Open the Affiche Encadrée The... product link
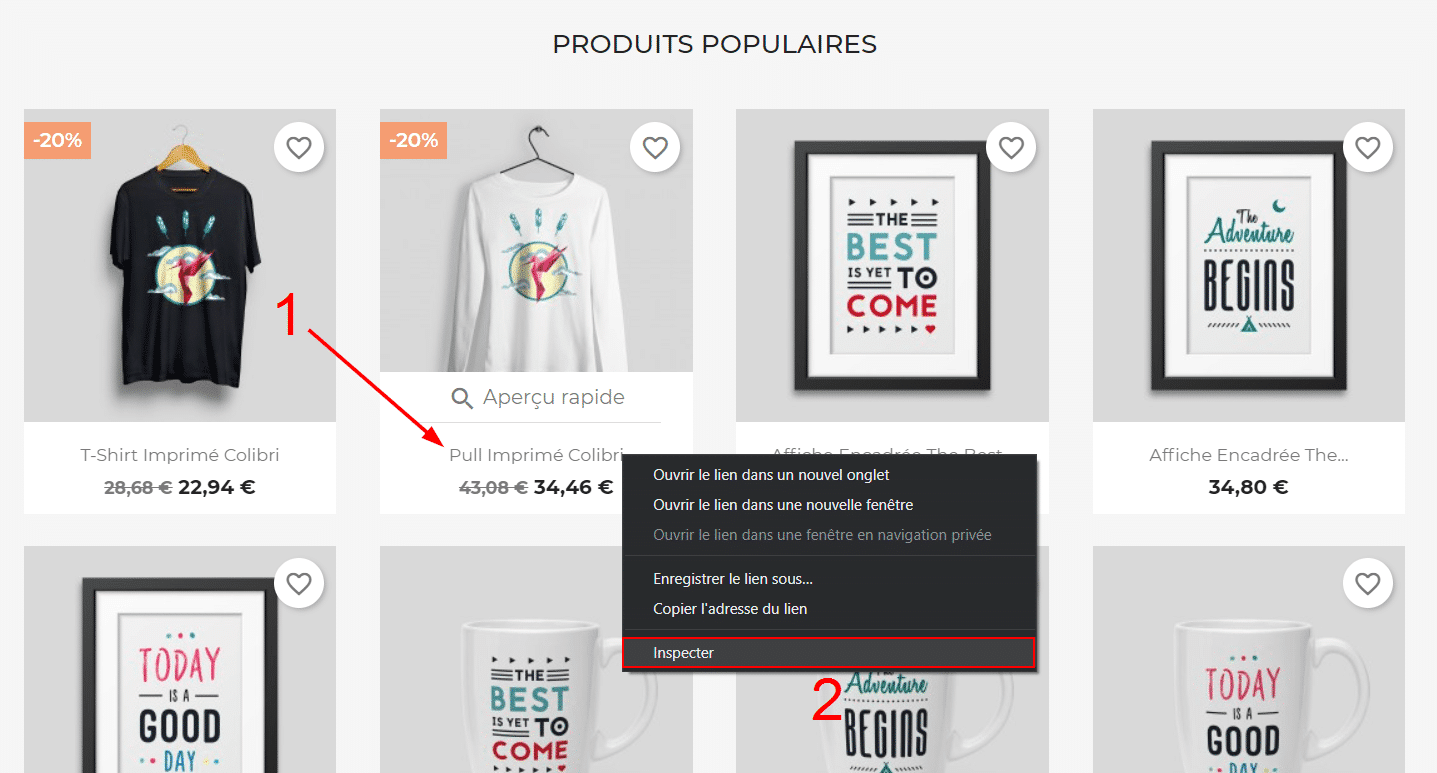 pyautogui.click(x=1248, y=455)
